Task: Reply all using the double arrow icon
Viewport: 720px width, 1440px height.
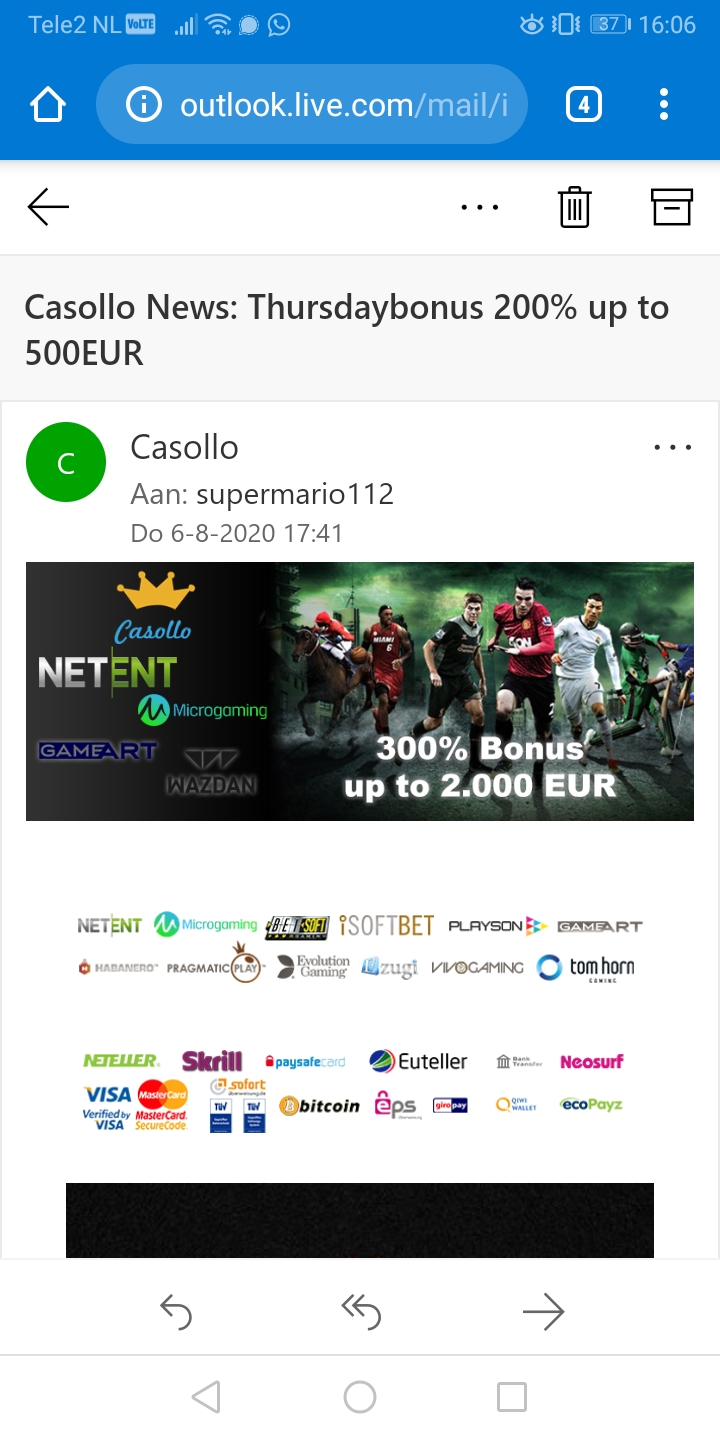Action: (360, 1312)
